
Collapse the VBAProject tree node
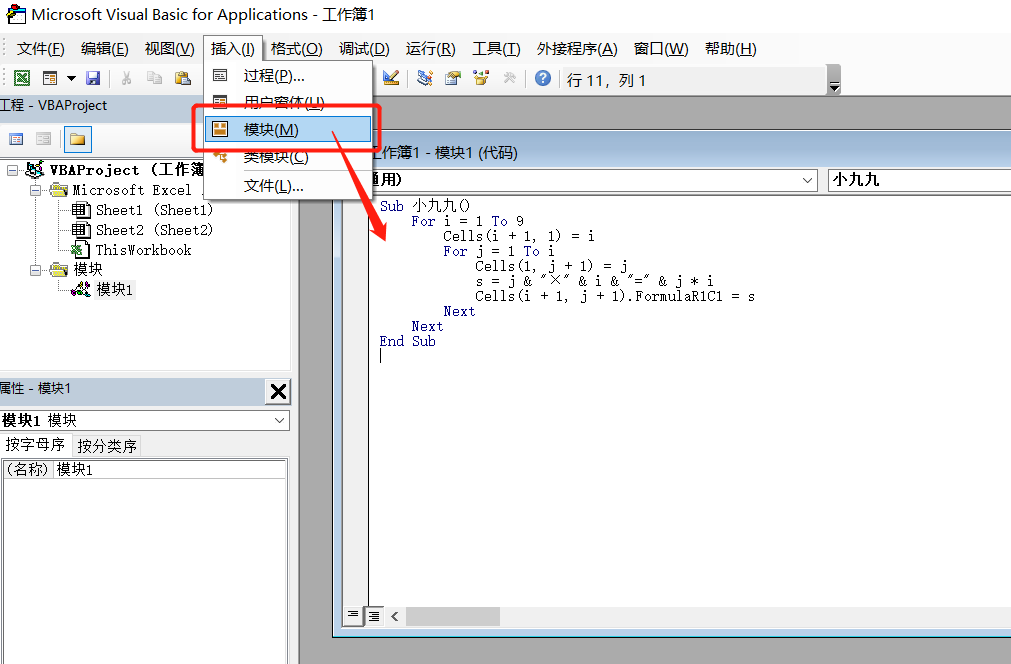12,170
